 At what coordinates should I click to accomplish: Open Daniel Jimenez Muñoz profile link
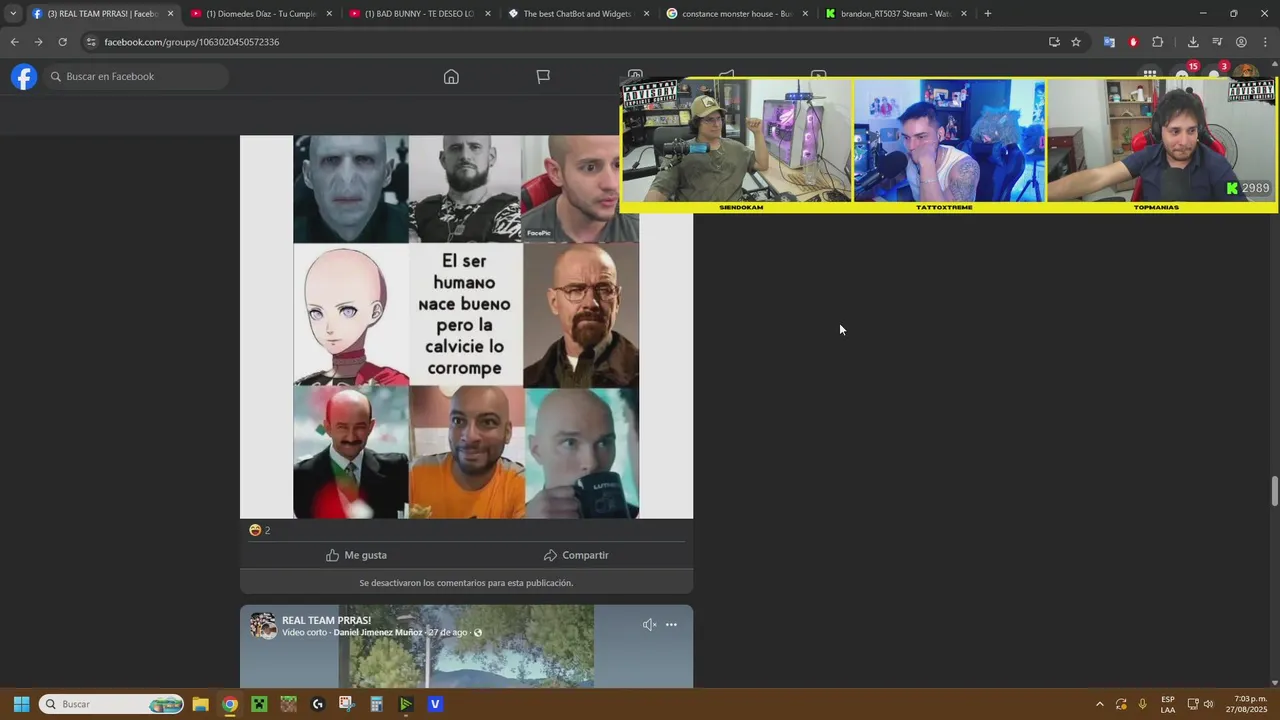(x=378, y=633)
